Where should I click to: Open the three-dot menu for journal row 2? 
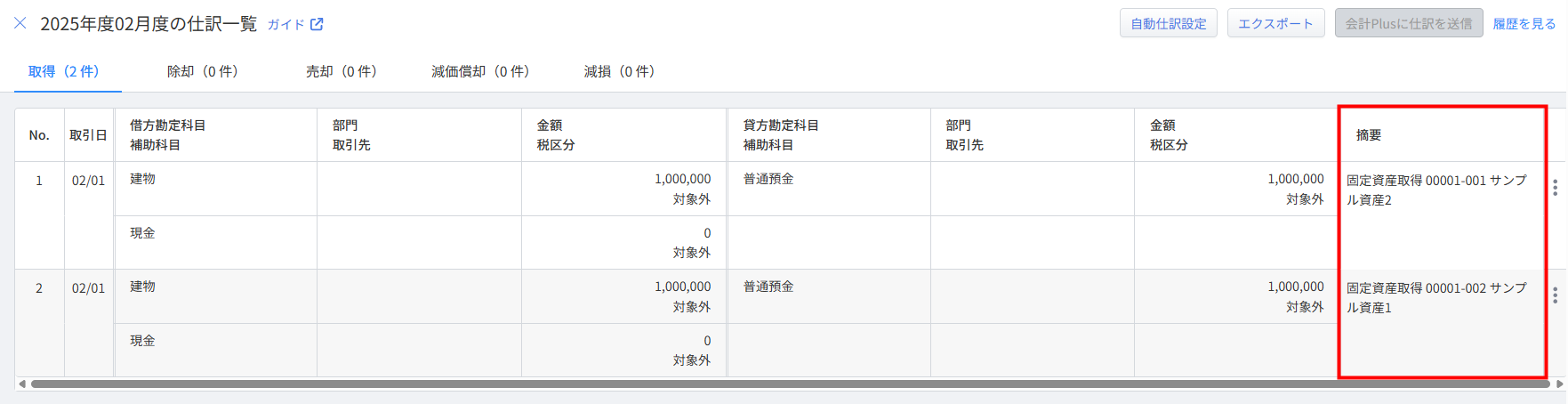point(1555,295)
